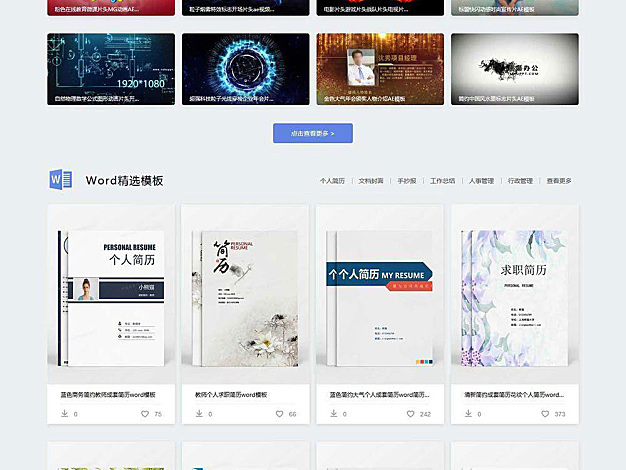Click the title 教师个人求职简历word模板

coord(231,395)
